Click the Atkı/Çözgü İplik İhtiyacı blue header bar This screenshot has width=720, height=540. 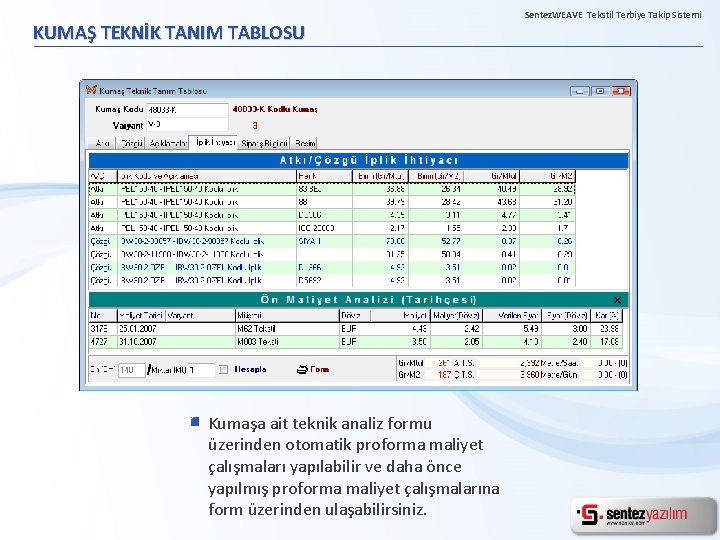coord(358,160)
